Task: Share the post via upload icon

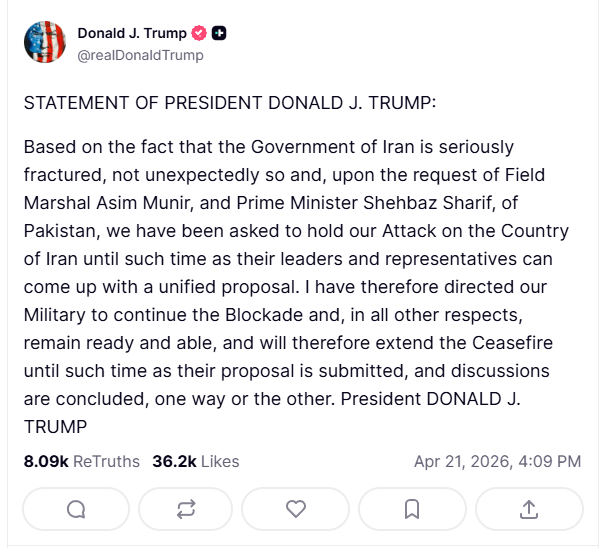Action: point(528,509)
